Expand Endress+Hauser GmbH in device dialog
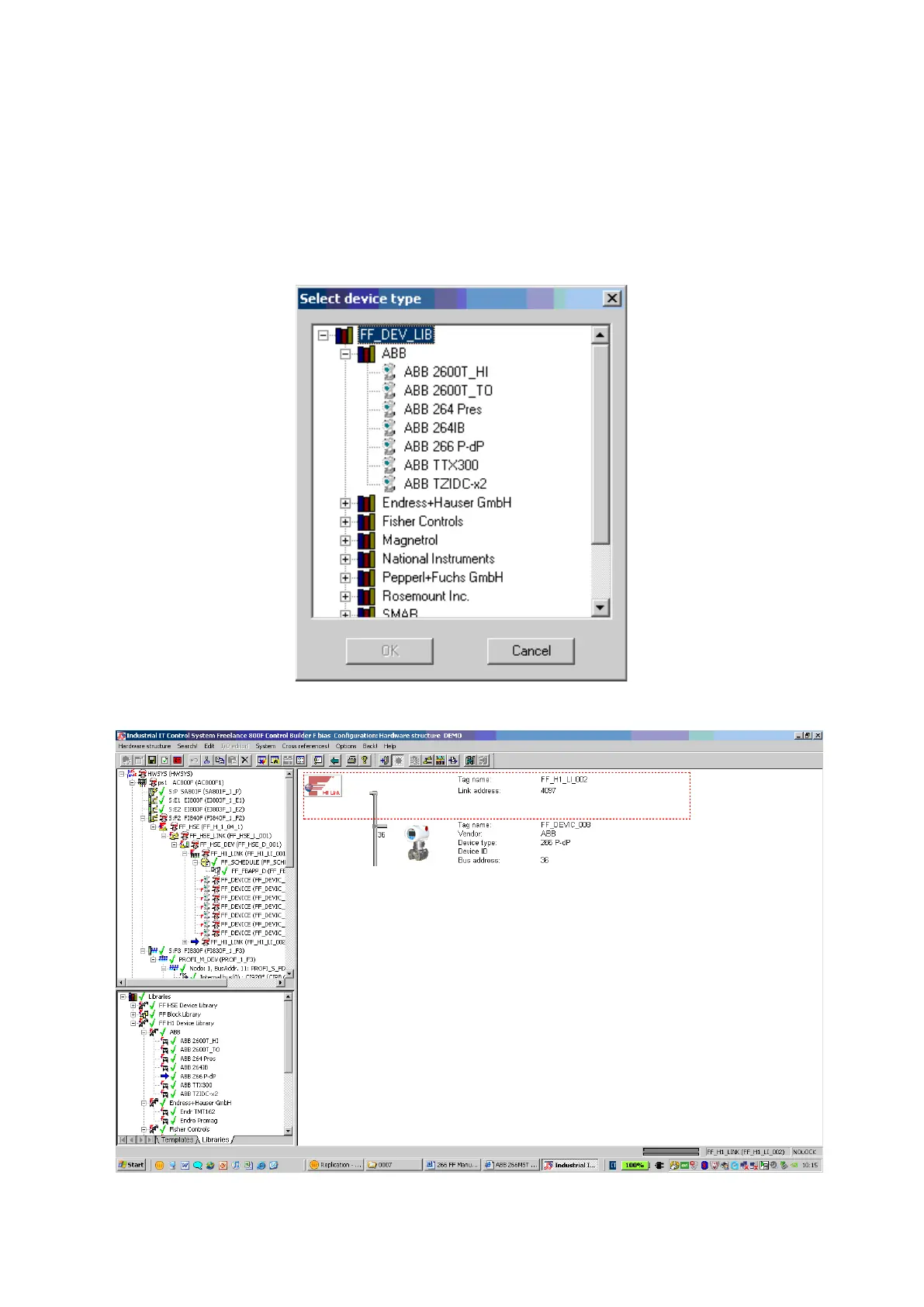This screenshot has width=924, height=1307. [x=346, y=503]
